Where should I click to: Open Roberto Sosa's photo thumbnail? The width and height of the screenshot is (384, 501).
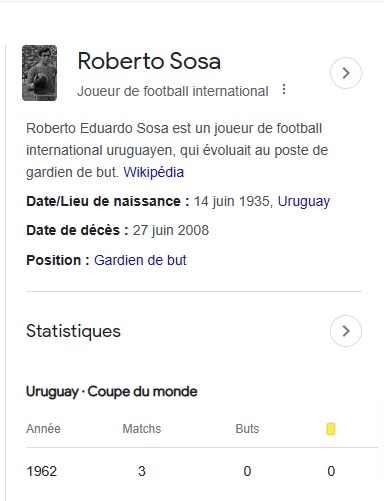point(39,73)
